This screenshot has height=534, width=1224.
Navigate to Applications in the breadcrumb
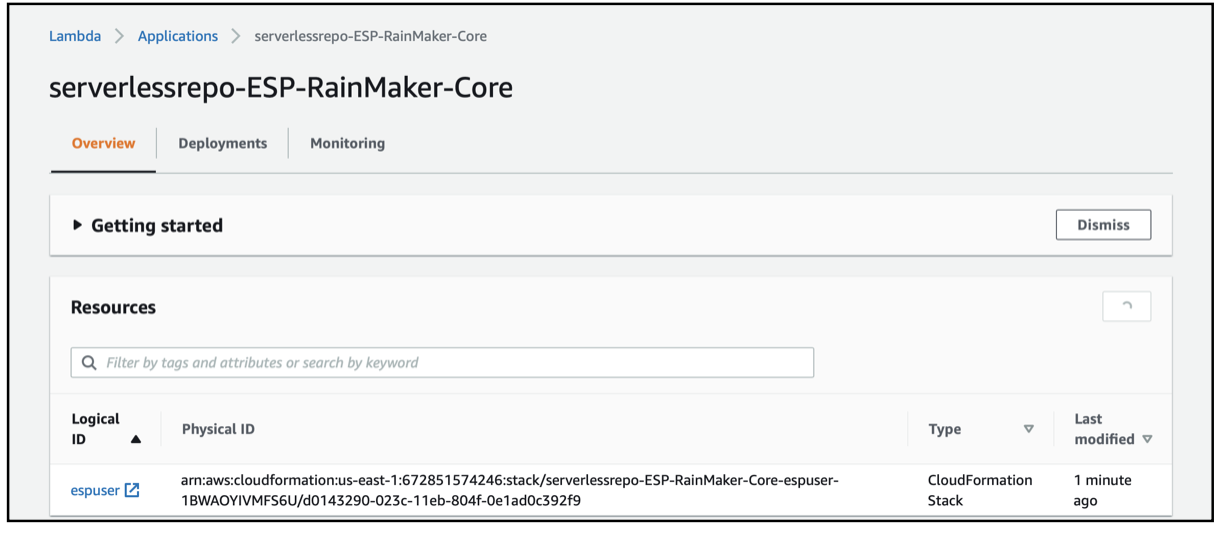pos(177,36)
